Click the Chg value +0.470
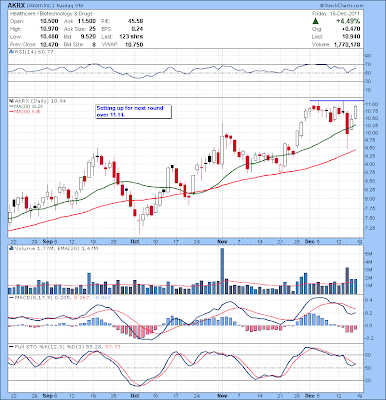Viewport: 386px width, 400px height. [351, 29]
